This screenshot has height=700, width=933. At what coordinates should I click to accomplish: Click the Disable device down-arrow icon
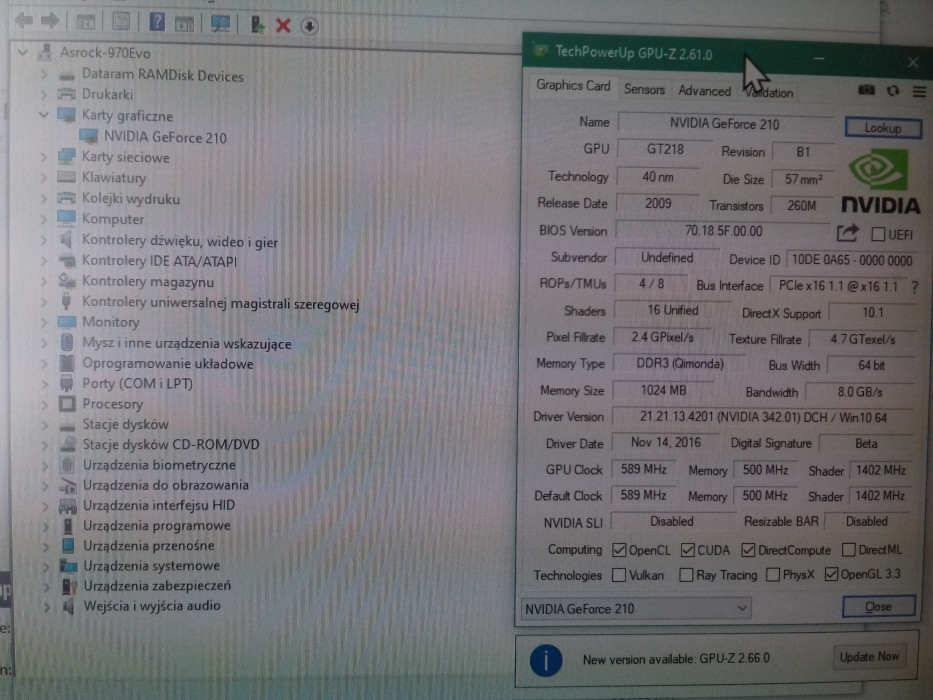(309, 26)
